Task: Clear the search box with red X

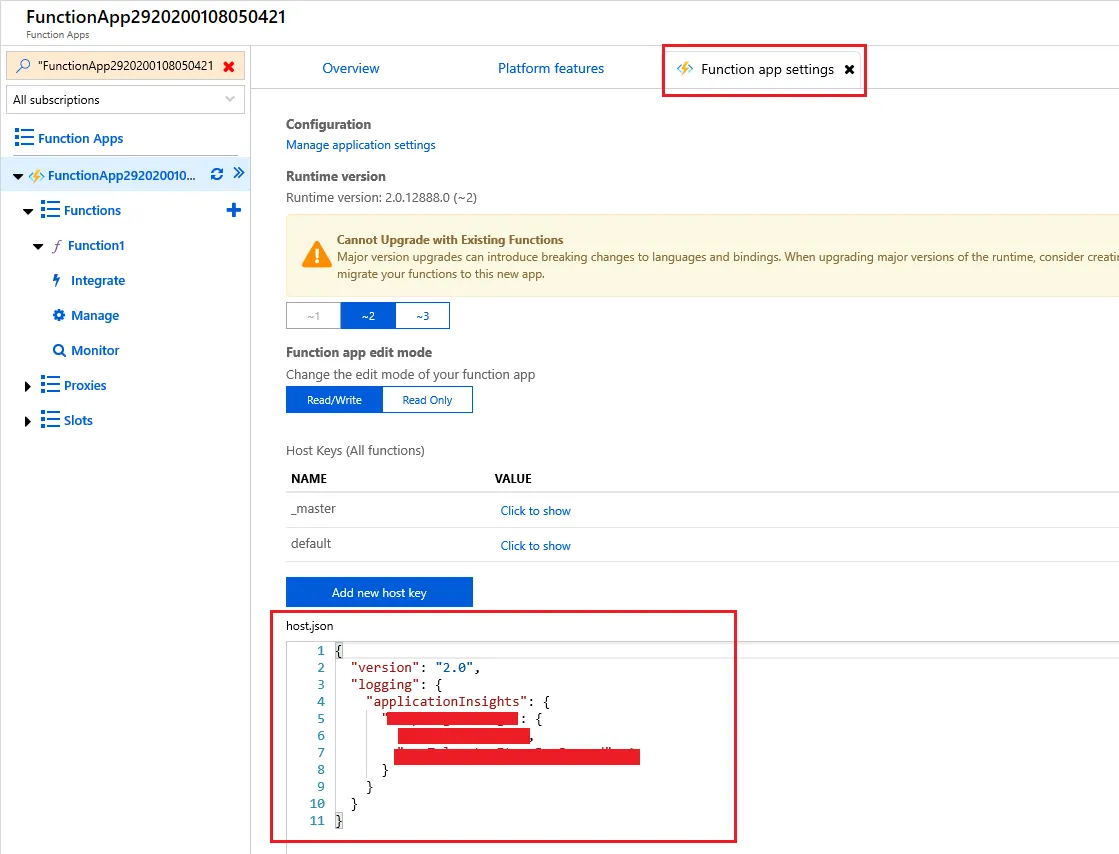Action: (229, 66)
